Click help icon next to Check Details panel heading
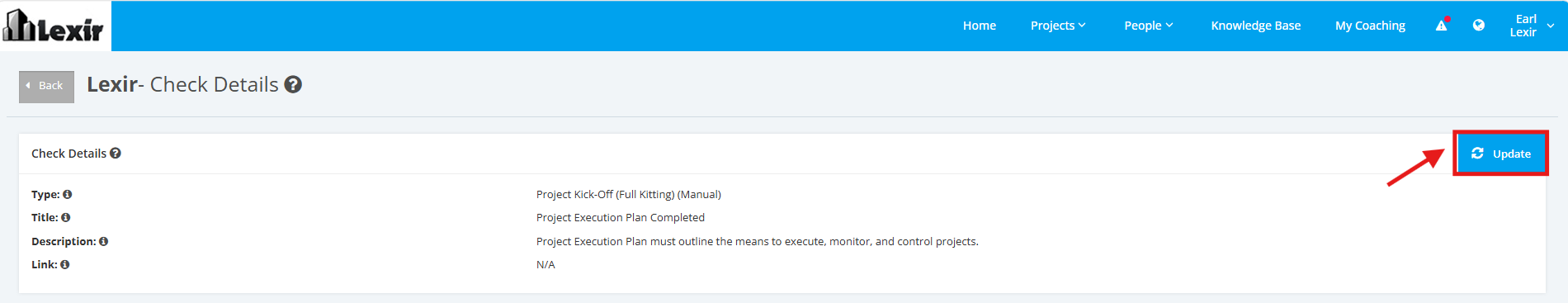1568x303 pixels. click(x=116, y=153)
